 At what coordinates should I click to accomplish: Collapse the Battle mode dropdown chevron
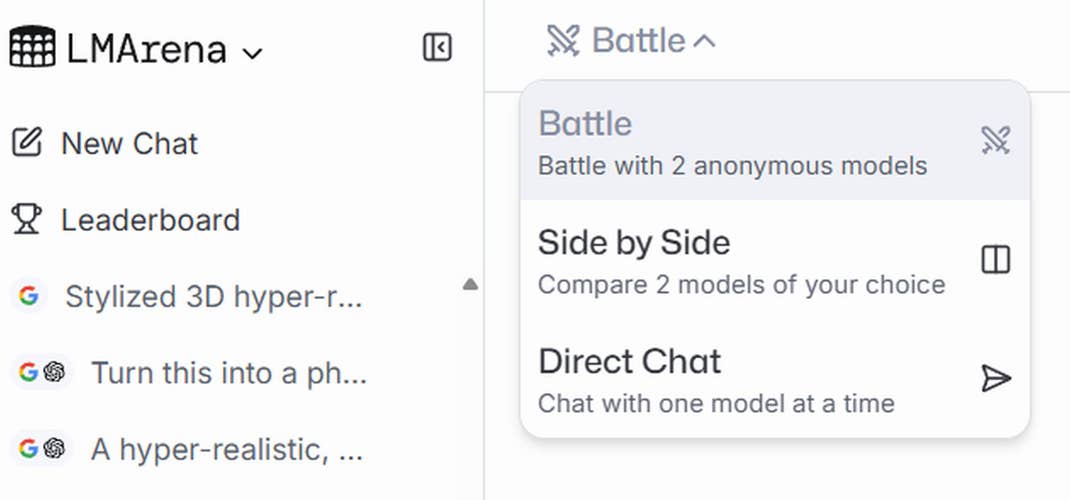[704, 41]
